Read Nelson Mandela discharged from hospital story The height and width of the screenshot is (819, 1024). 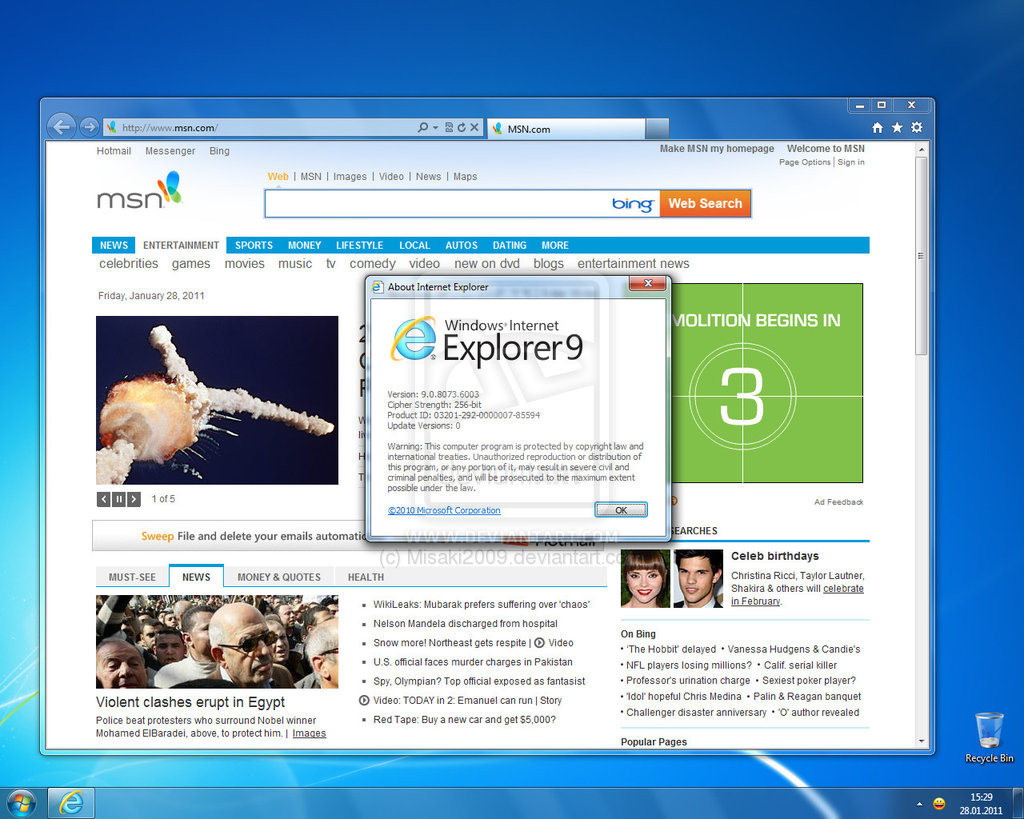pyautogui.click(x=465, y=624)
